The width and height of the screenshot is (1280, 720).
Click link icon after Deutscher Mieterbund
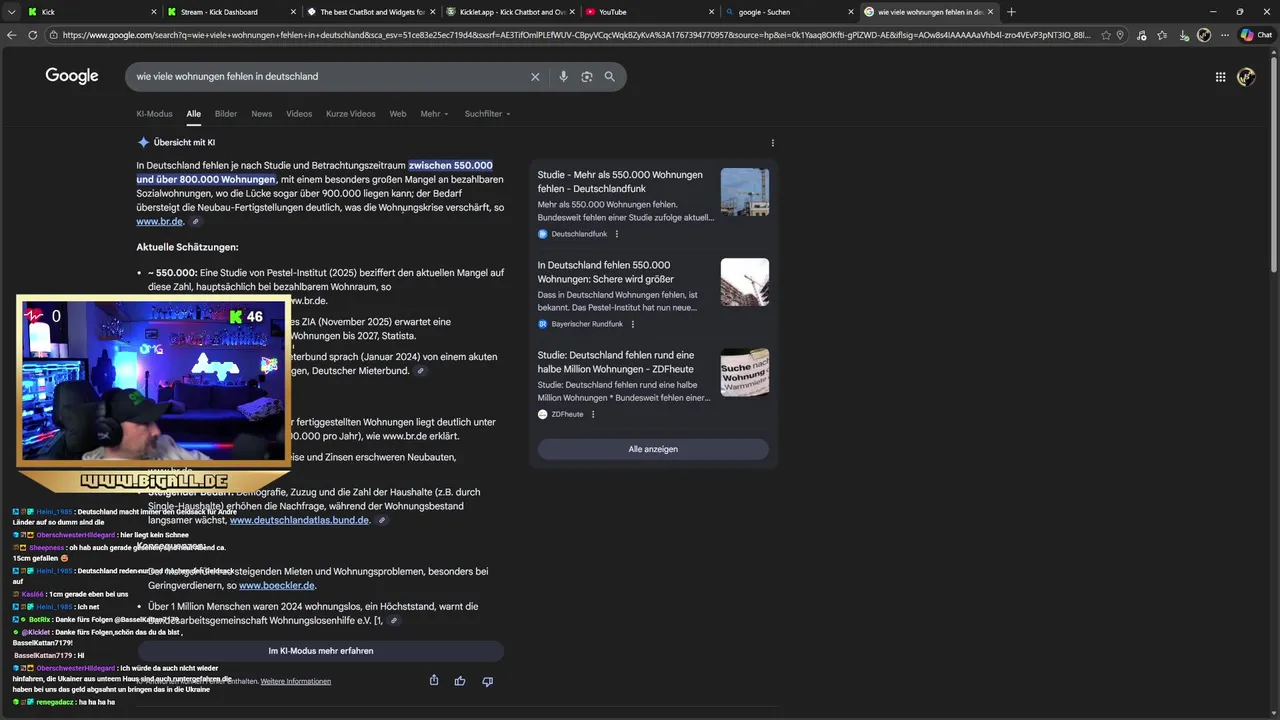point(421,371)
